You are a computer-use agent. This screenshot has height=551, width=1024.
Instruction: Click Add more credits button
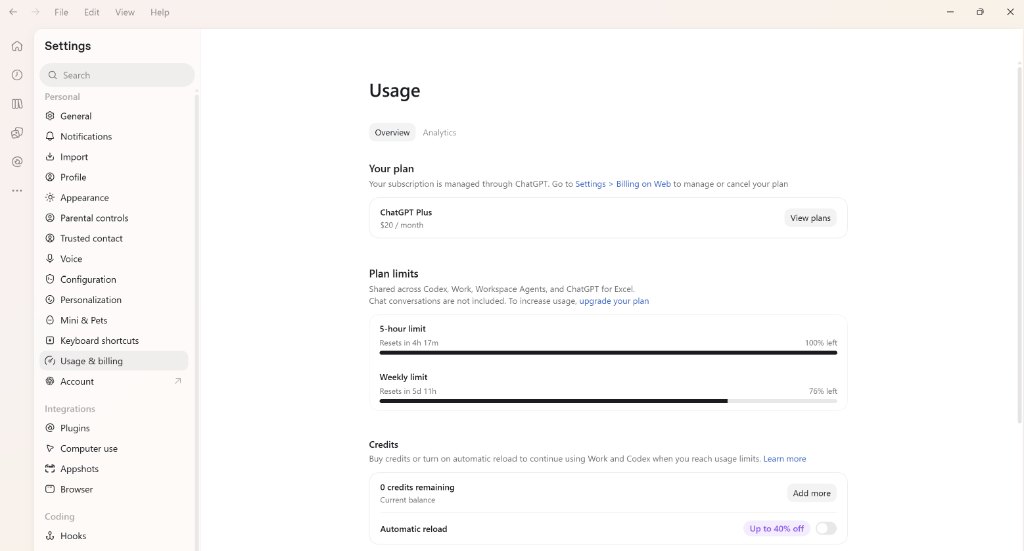(x=811, y=493)
